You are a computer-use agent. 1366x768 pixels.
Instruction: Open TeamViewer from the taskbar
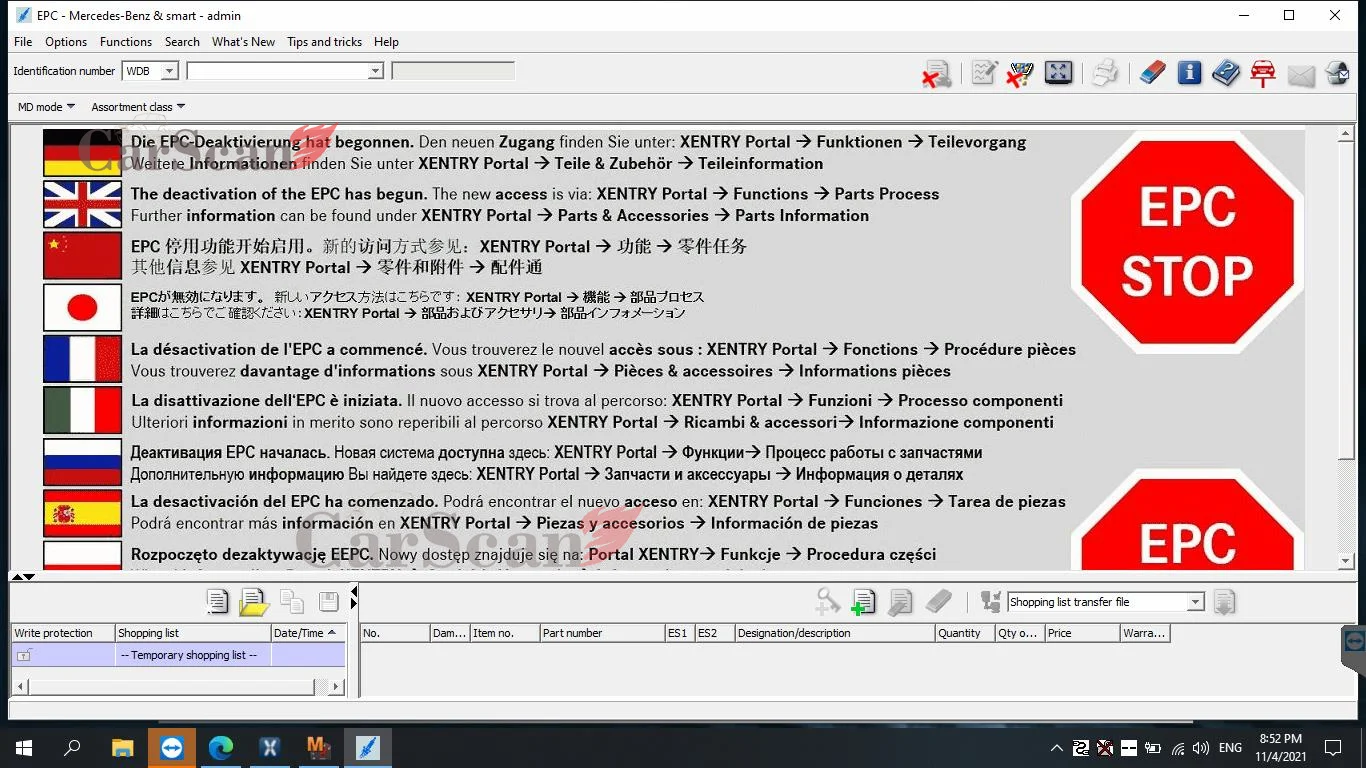click(x=172, y=748)
